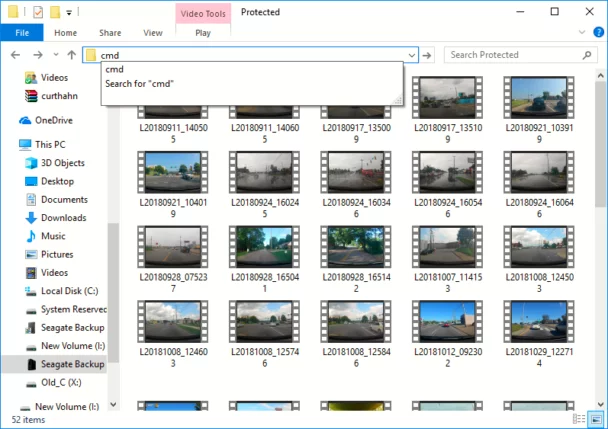Select video L20181008_124503
The height and width of the screenshot is (429, 608).
tap(539, 260)
